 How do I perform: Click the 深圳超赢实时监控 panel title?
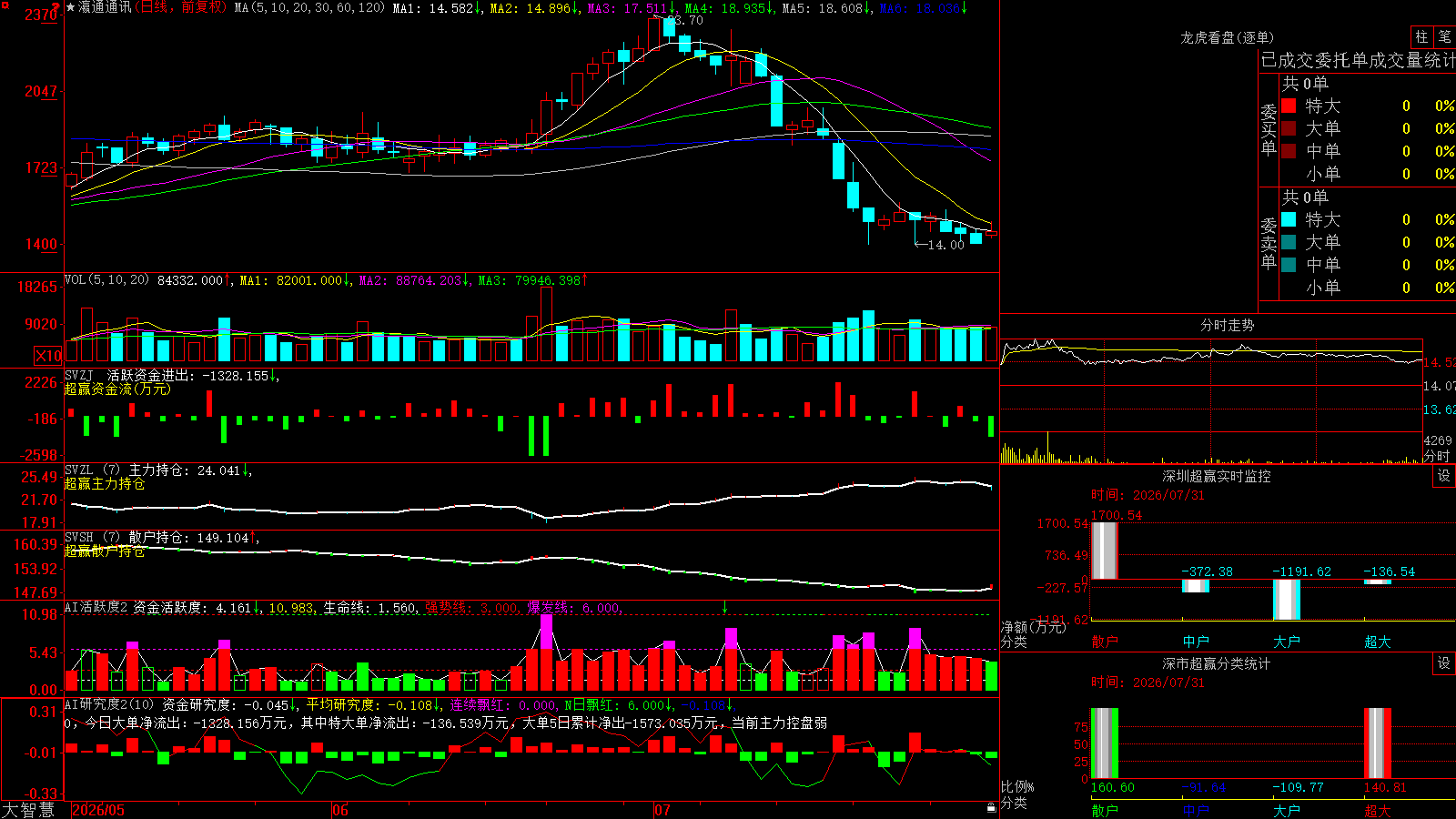[1217, 476]
